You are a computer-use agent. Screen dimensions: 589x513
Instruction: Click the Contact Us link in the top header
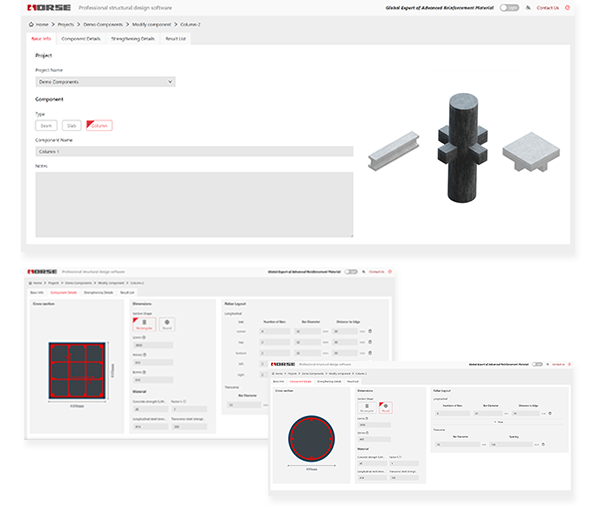548,8
